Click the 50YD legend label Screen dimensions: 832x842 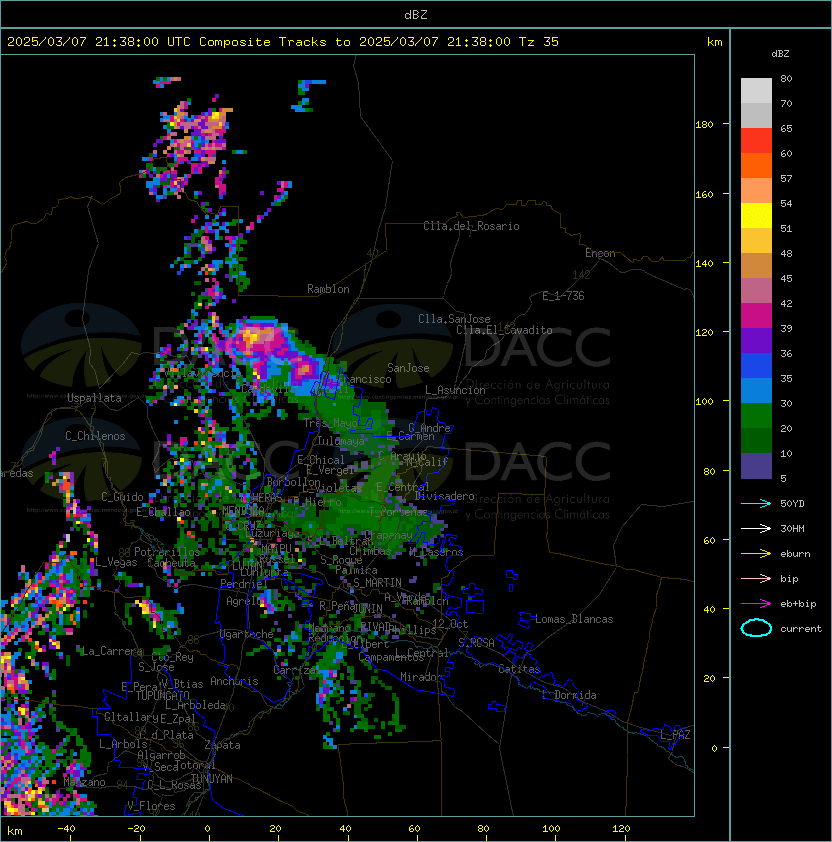coord(792,503)
